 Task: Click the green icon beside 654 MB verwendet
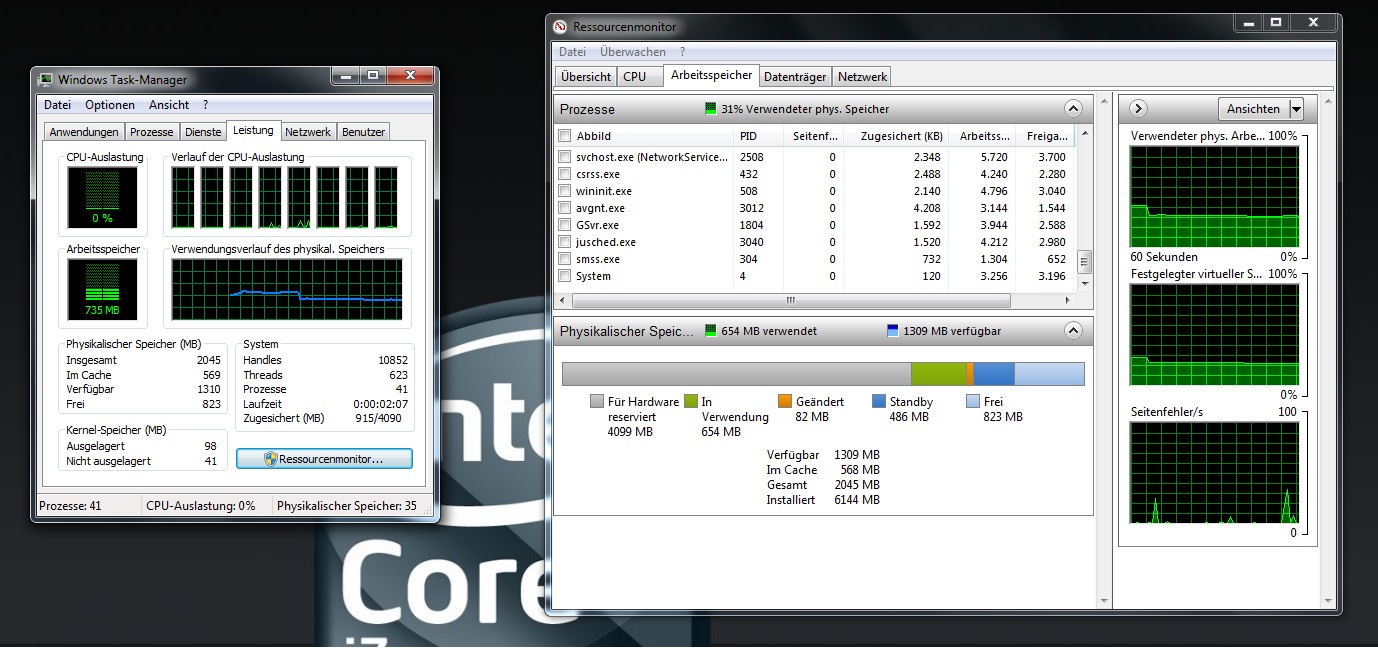point(711,331)
